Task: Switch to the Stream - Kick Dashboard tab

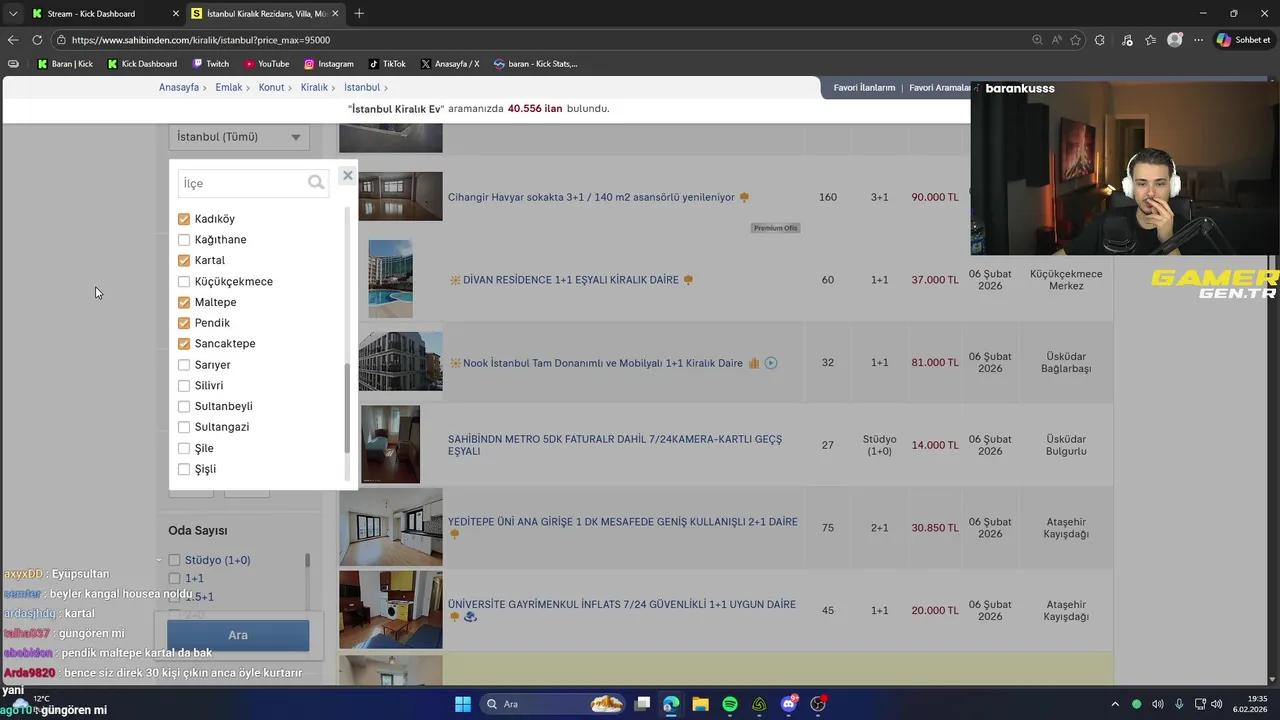Action: (98, 13)
